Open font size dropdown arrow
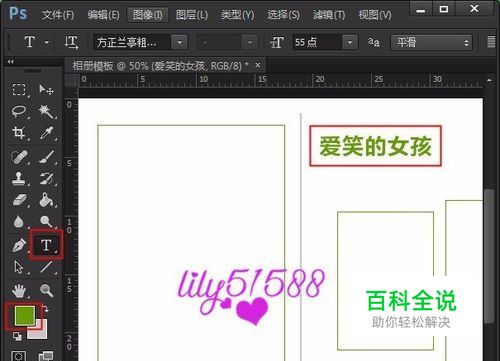This screenshot has height=361, width=500. point(350,43)
